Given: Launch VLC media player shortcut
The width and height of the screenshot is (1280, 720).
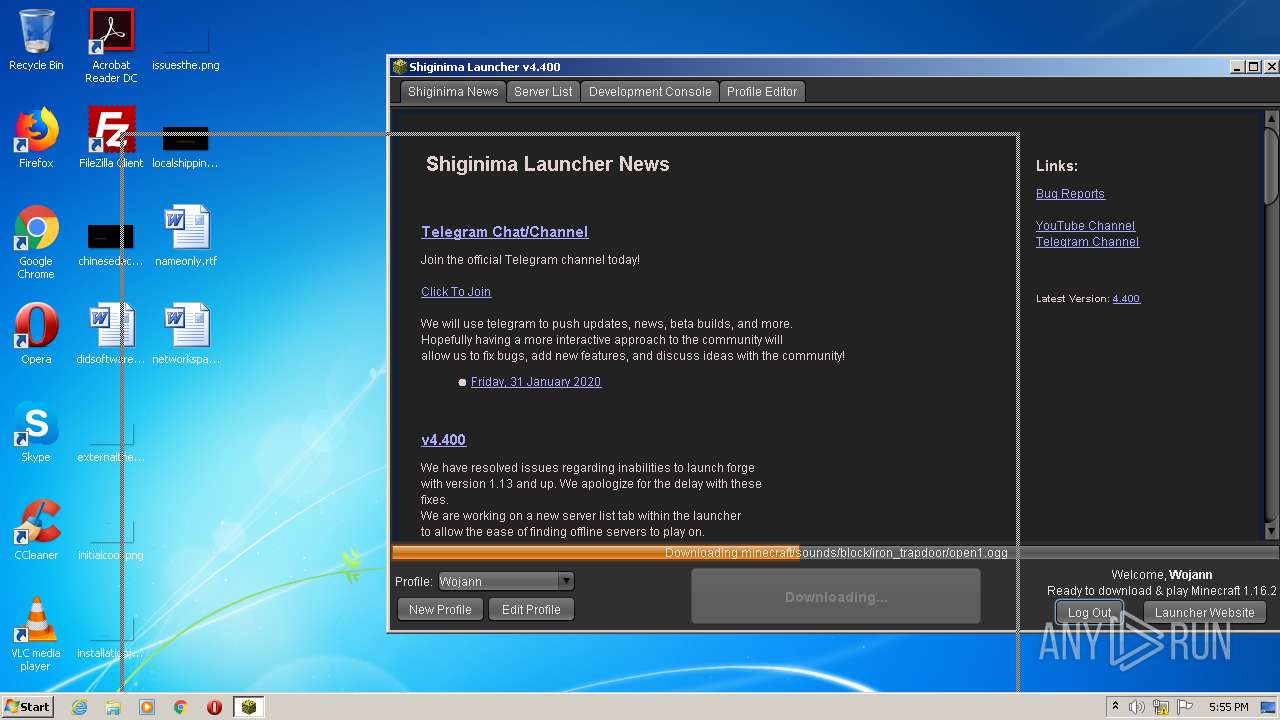Looking at the screenshot, I should tap(36, 635).
